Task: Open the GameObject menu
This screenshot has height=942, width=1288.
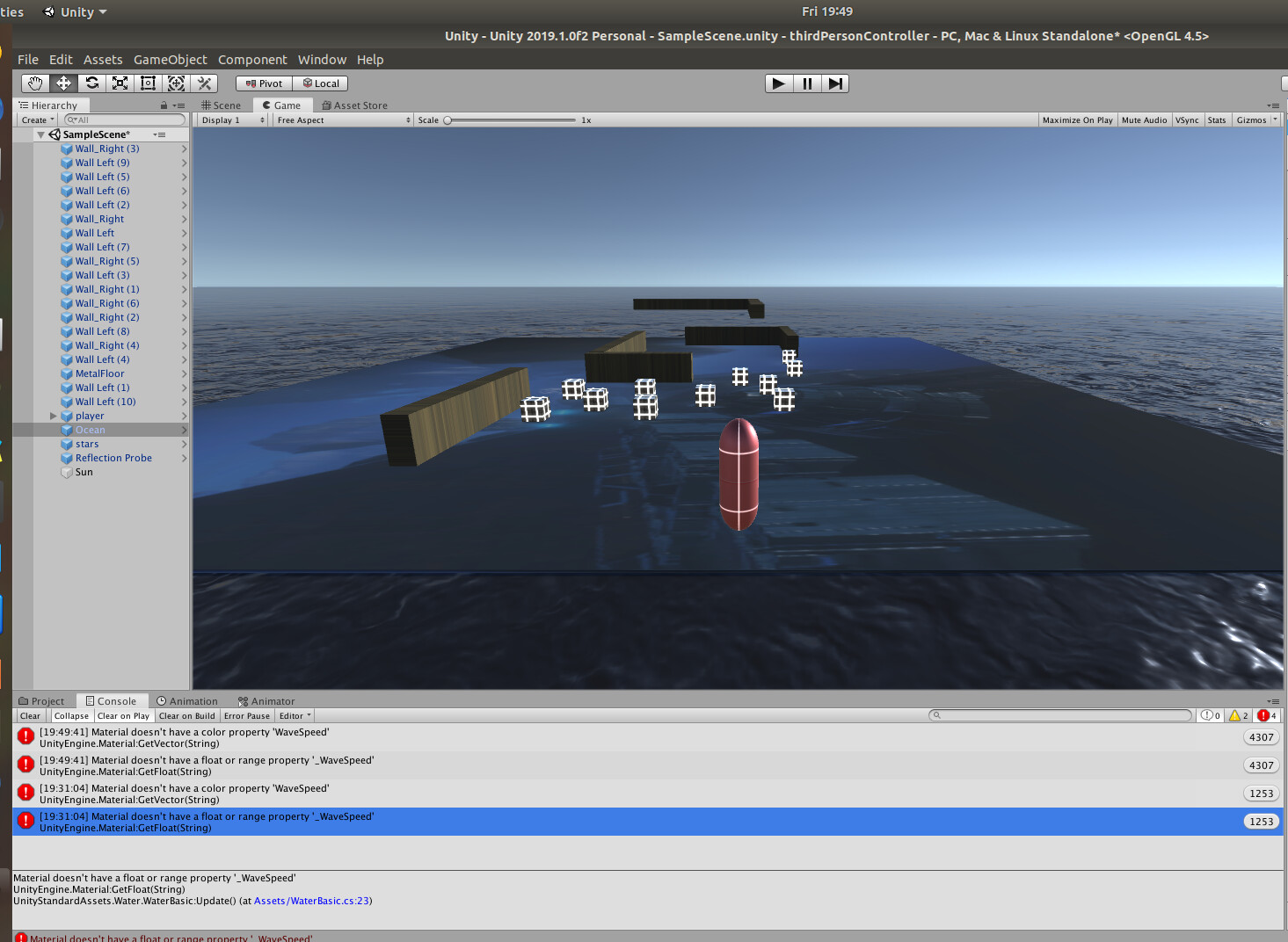Action: tap(170, 59)
